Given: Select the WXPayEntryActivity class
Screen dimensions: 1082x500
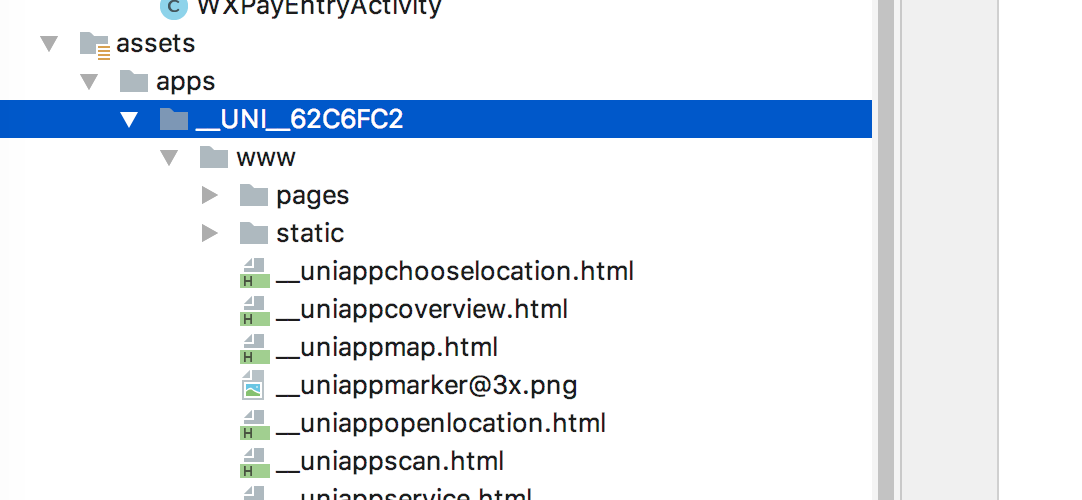Looking at the screenshot, I should (319, 7).
